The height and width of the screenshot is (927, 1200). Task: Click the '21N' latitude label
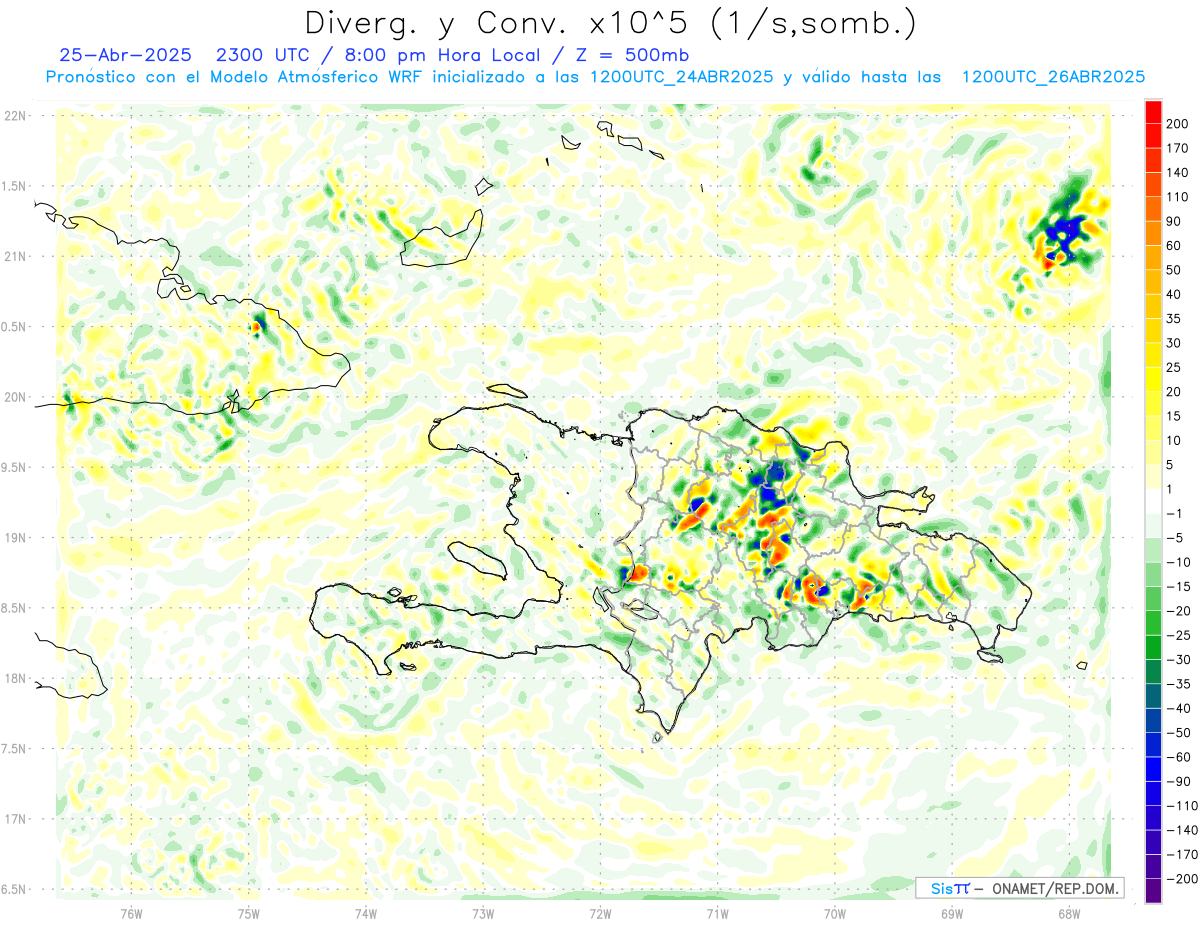(14, 256)
